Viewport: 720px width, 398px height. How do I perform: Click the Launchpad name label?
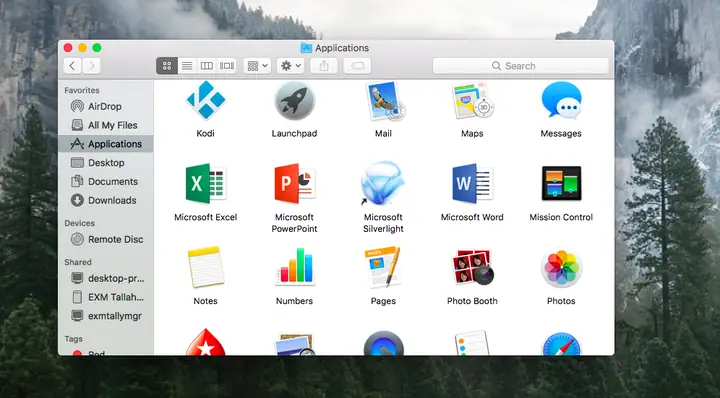tap(294, 134)
